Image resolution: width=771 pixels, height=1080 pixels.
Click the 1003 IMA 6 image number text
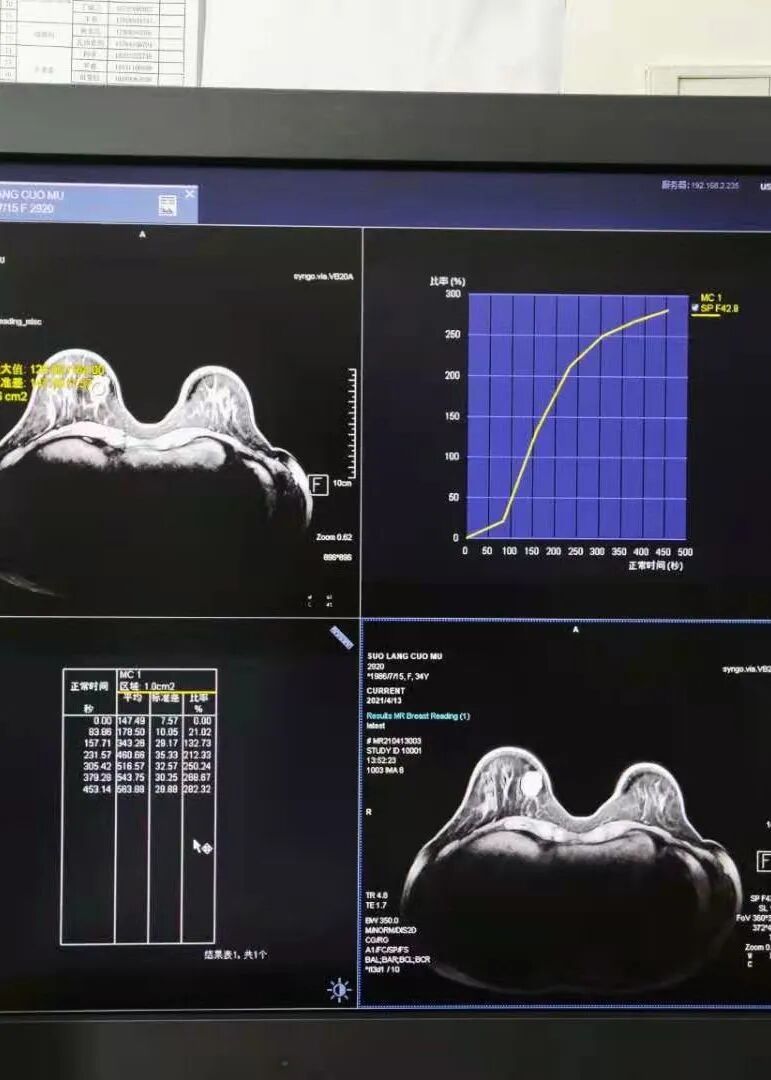(385, 770)
